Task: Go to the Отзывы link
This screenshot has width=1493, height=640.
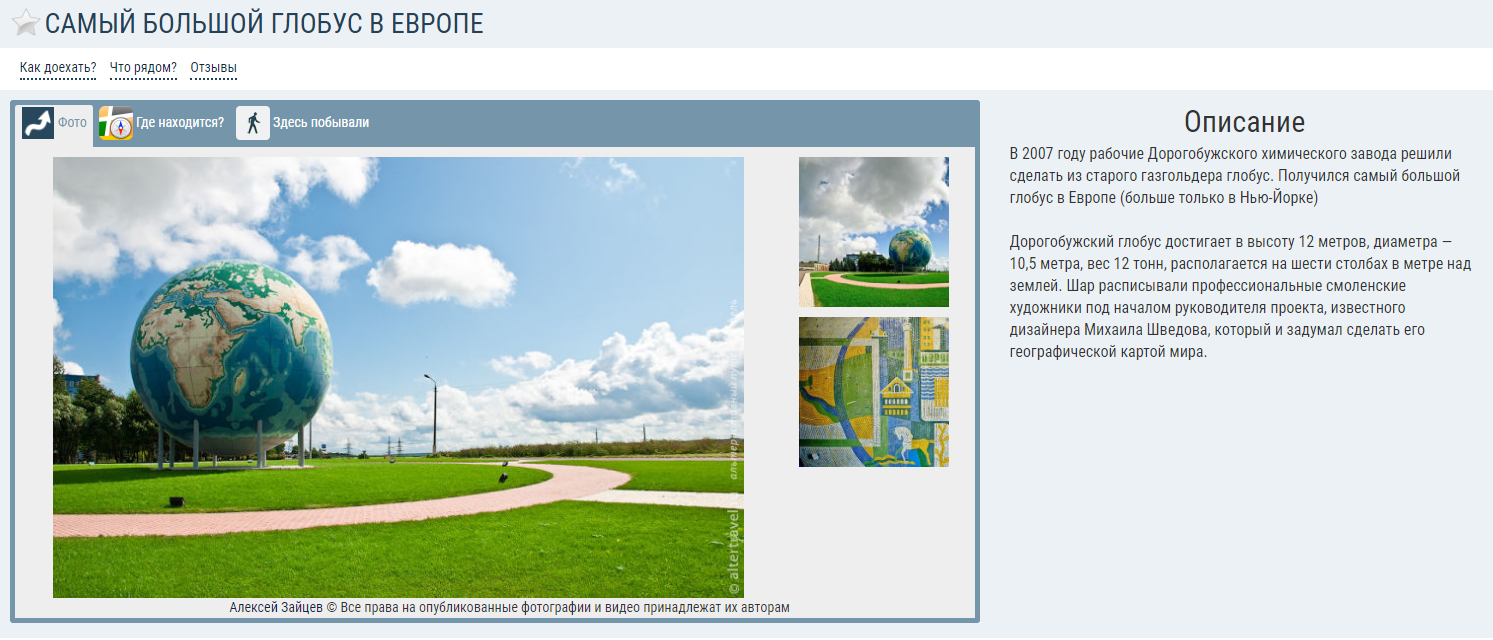Action: tap(214, 68)
